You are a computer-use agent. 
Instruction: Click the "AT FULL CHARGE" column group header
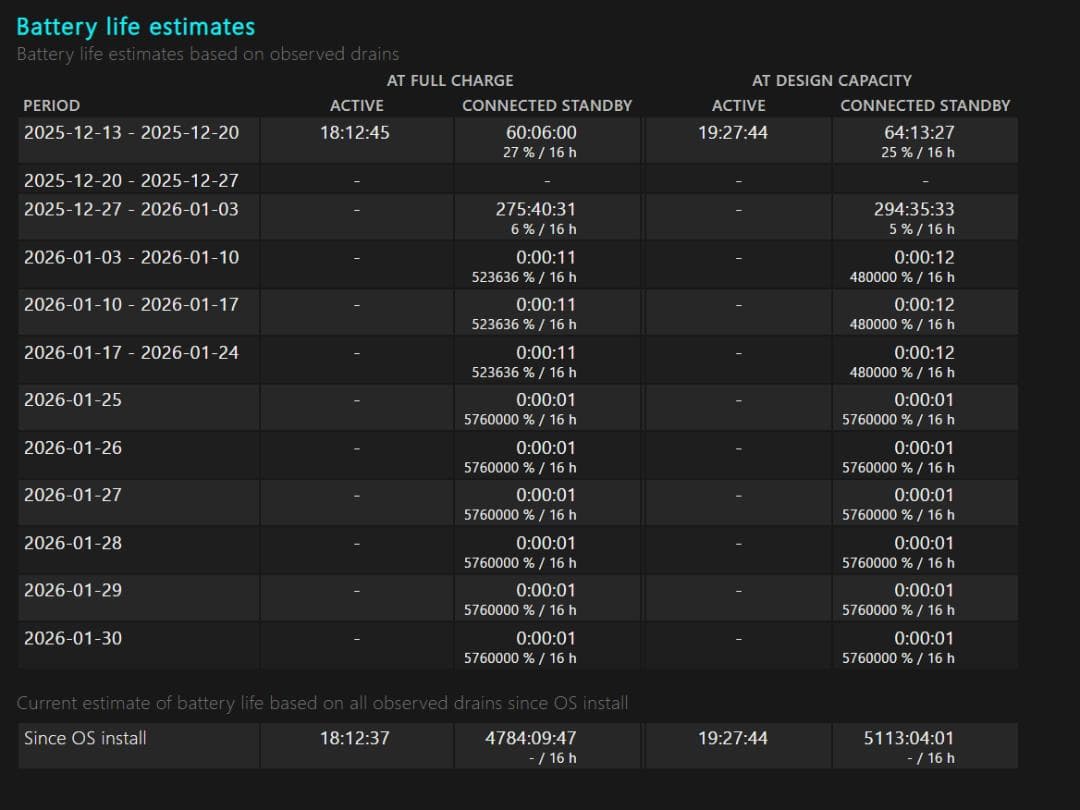450,80
